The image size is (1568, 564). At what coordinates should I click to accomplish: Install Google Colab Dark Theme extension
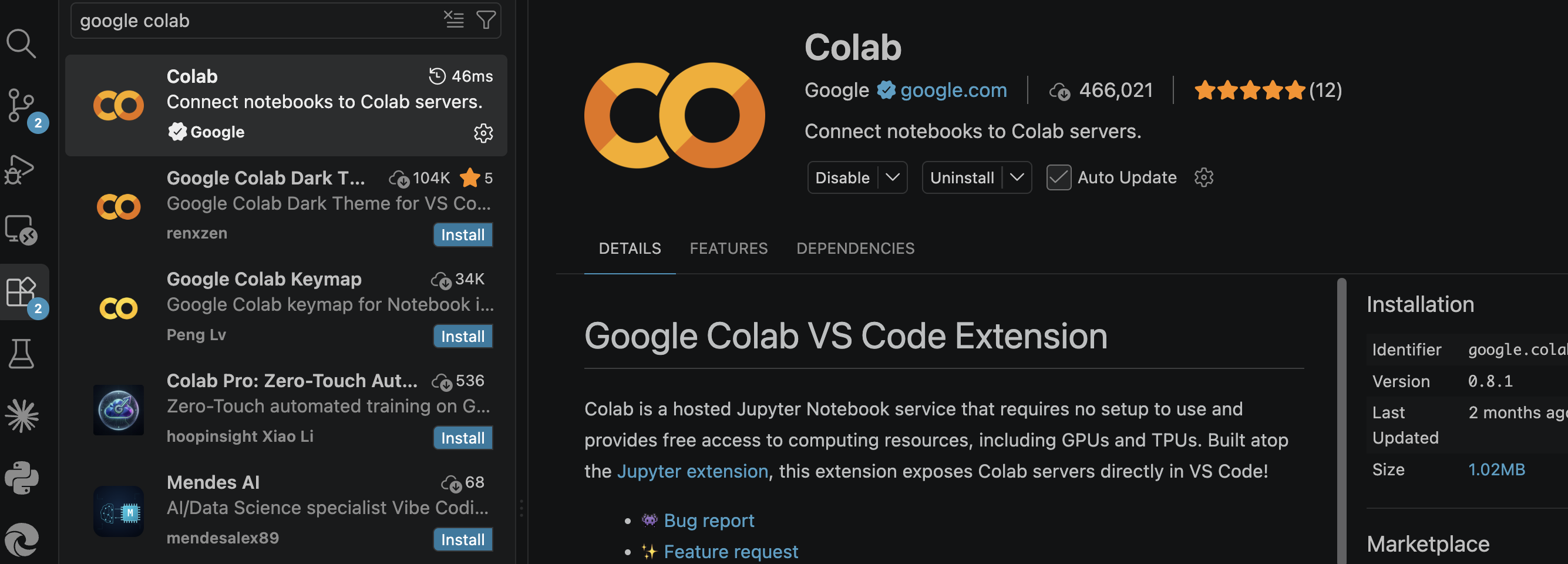[x=463, y=234]
